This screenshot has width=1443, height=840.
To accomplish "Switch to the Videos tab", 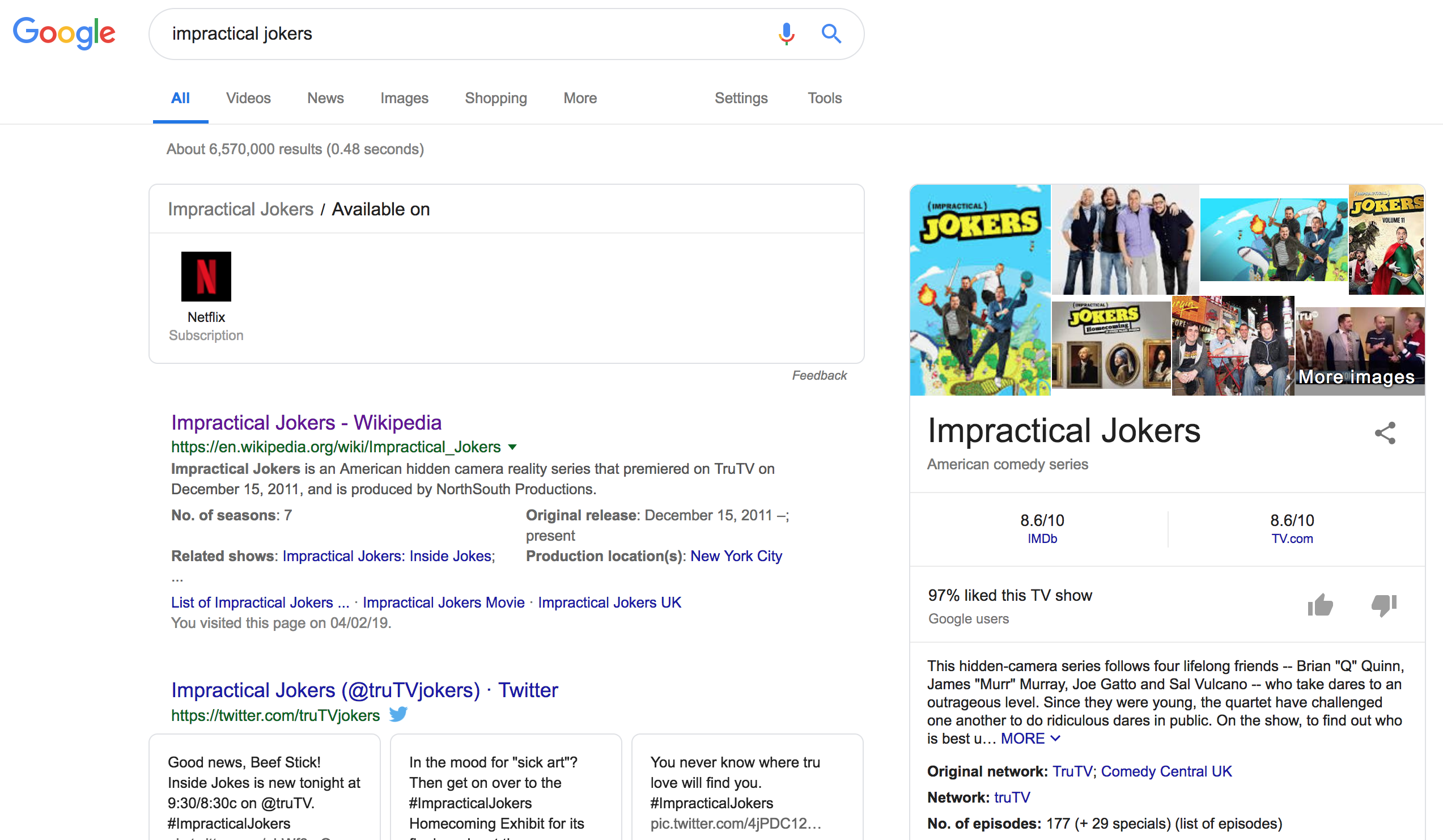I will [x=248, y=98].
